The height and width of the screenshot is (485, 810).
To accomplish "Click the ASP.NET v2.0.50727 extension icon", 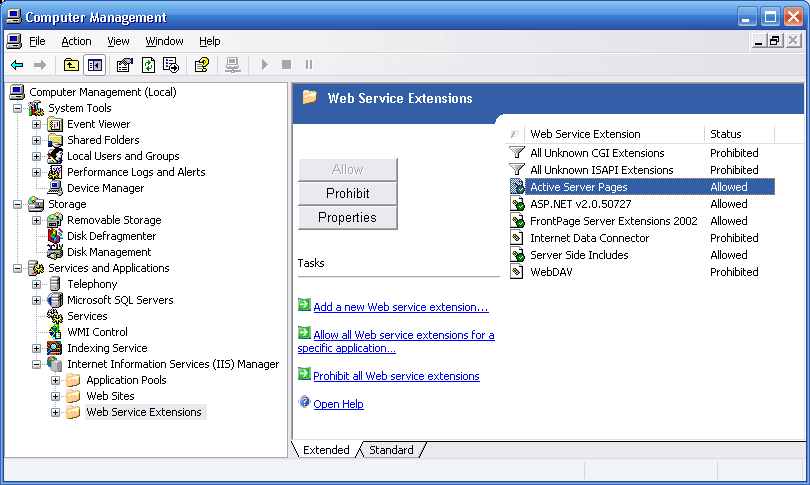I will point(517,204).
